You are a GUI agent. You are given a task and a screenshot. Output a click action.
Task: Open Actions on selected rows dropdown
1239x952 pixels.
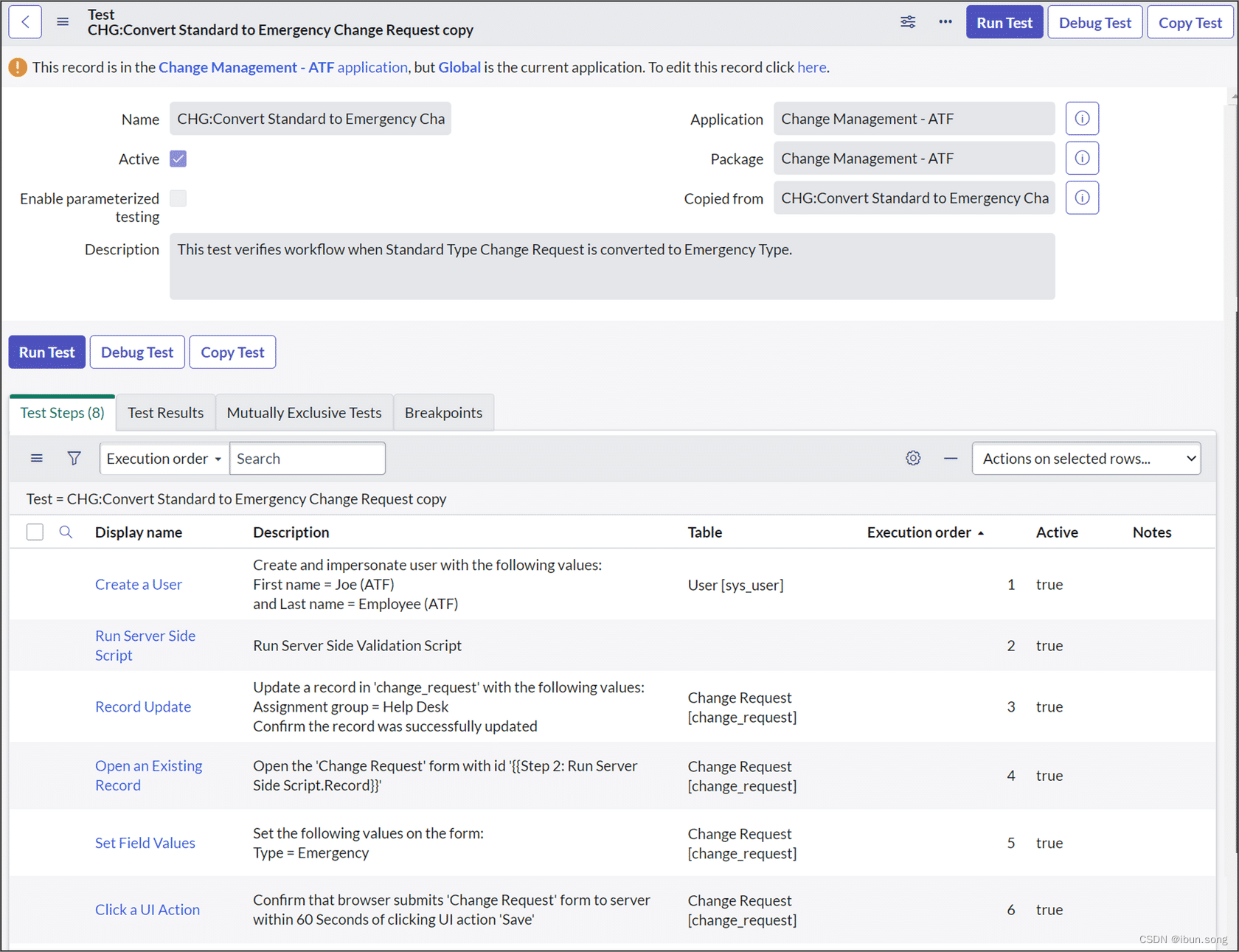[1086, 459]
